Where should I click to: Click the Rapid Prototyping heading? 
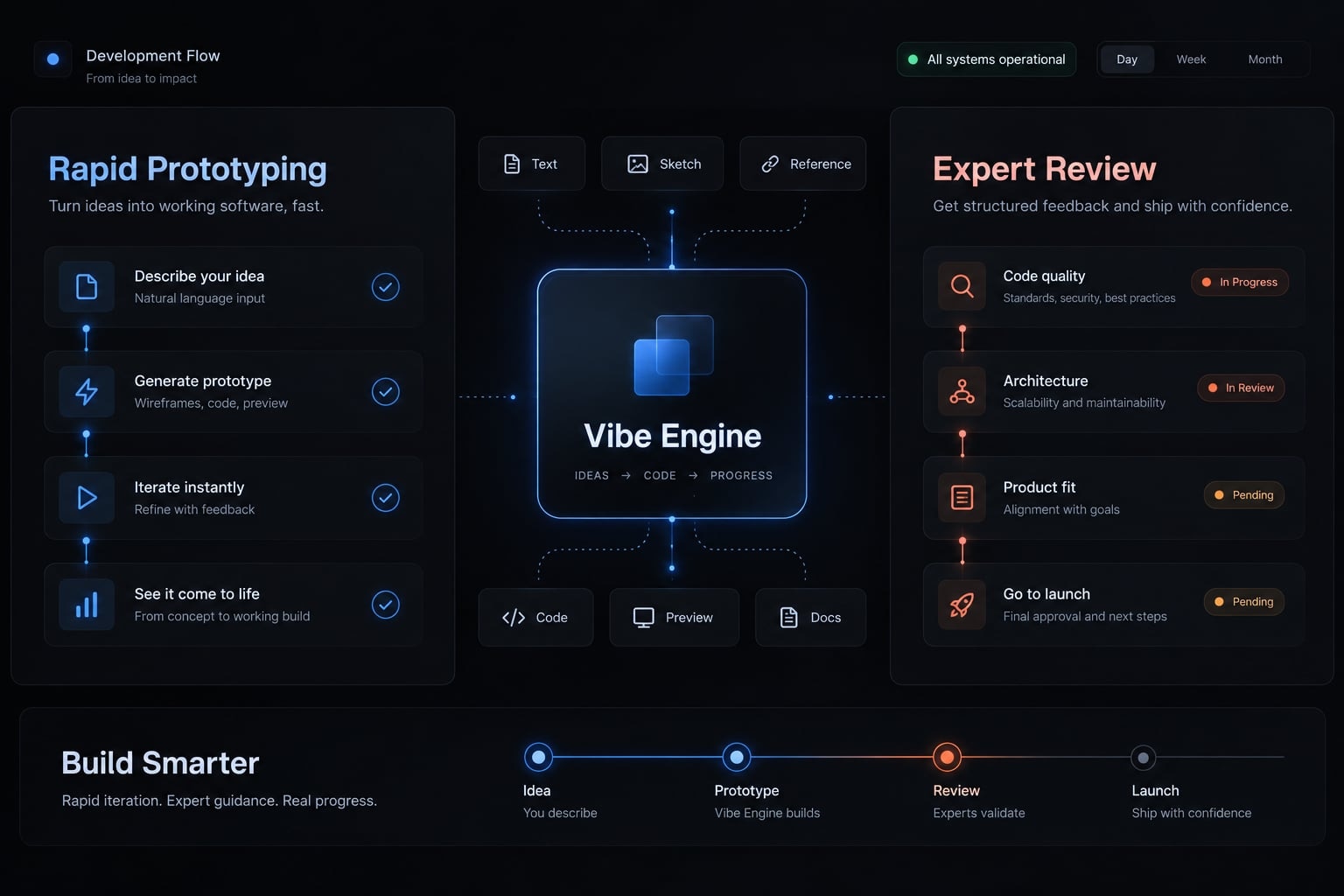(x=187, y=169)
